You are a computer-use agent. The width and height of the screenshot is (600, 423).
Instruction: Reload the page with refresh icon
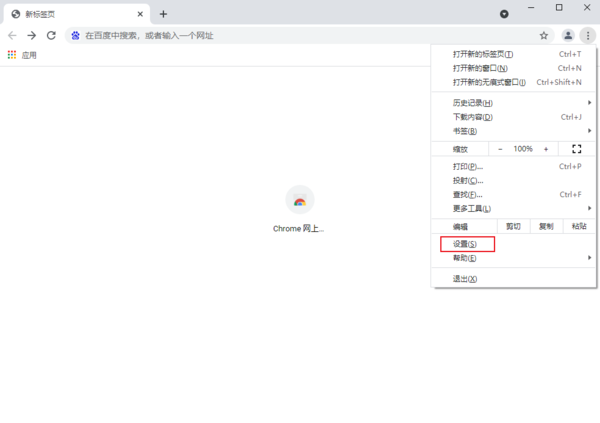[x=51, y=36]
